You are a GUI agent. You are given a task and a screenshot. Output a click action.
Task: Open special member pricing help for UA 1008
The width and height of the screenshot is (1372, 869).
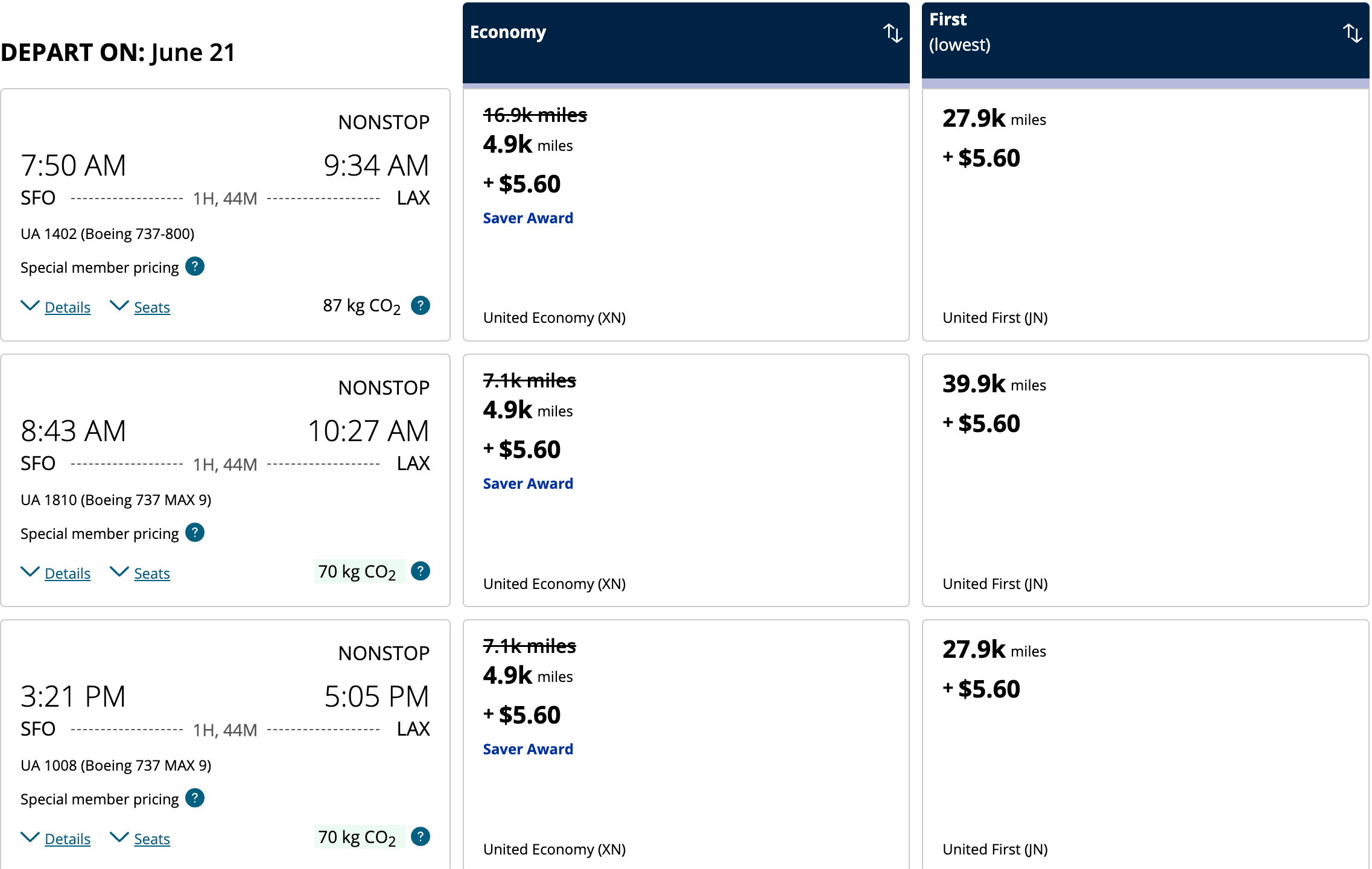(195, 798)
